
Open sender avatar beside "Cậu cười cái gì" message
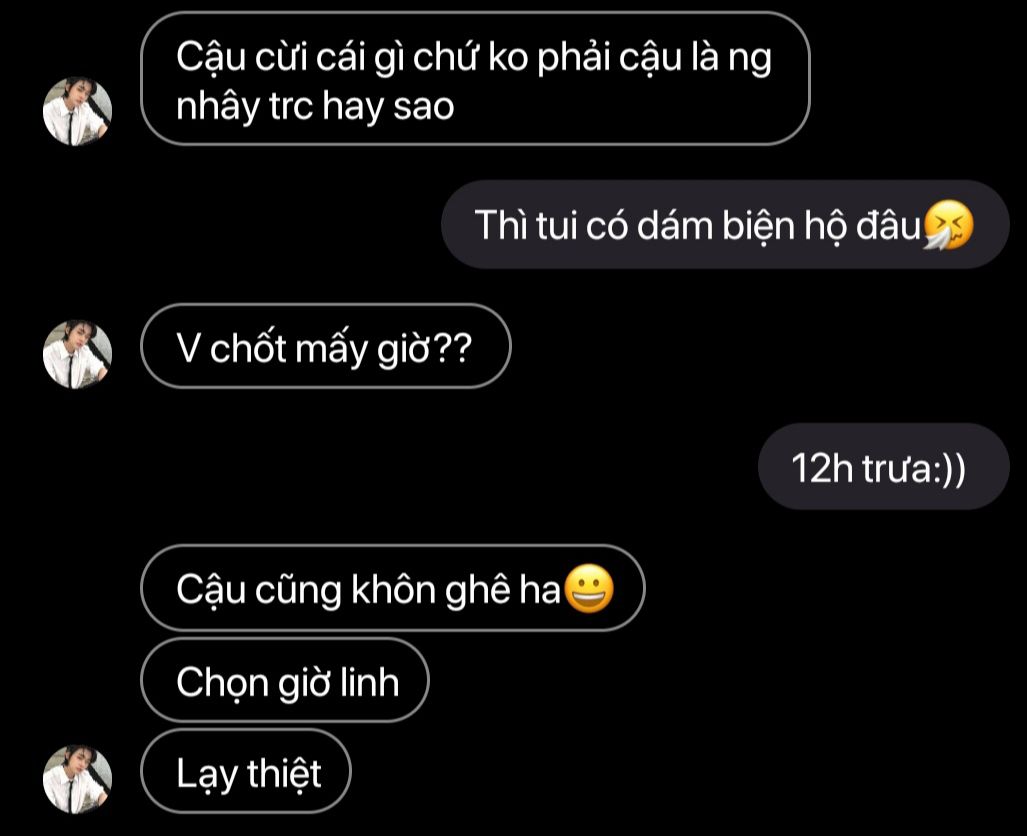point(77,111)
